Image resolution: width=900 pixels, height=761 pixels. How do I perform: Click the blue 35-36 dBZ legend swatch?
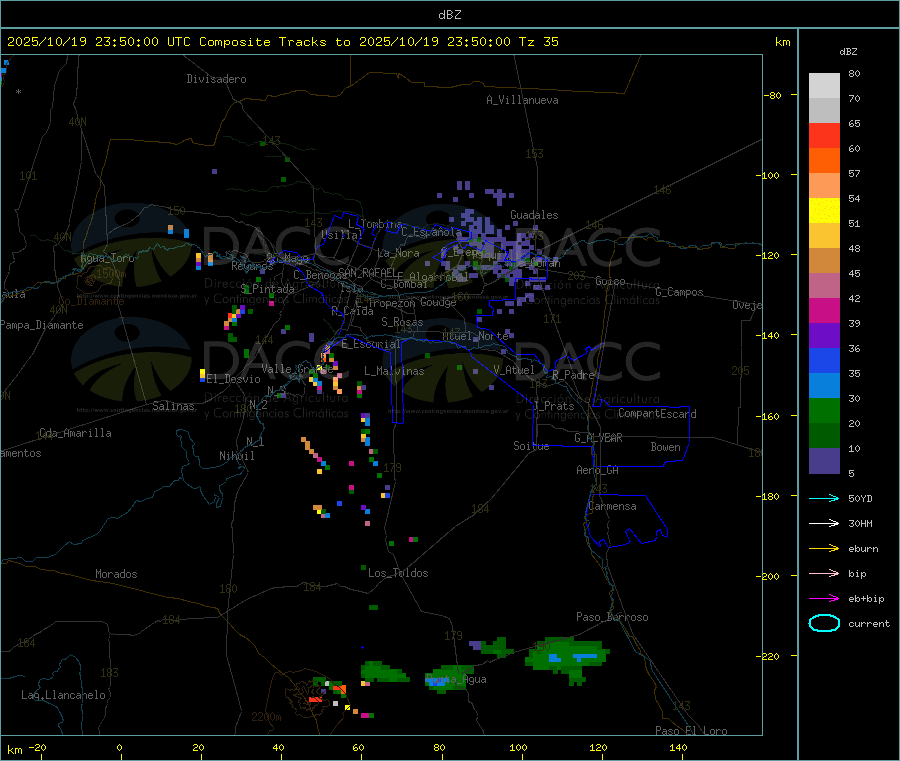824,360
